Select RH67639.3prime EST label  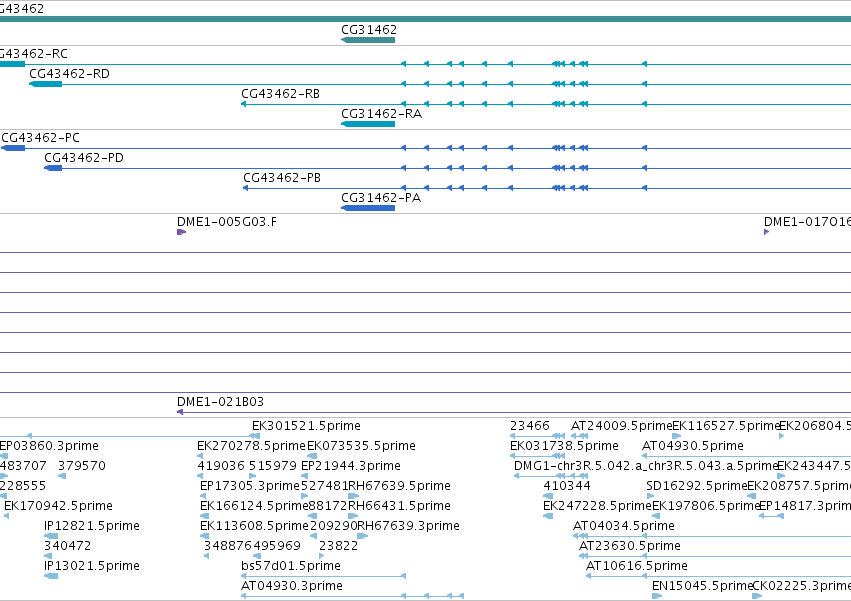point(408,527)
